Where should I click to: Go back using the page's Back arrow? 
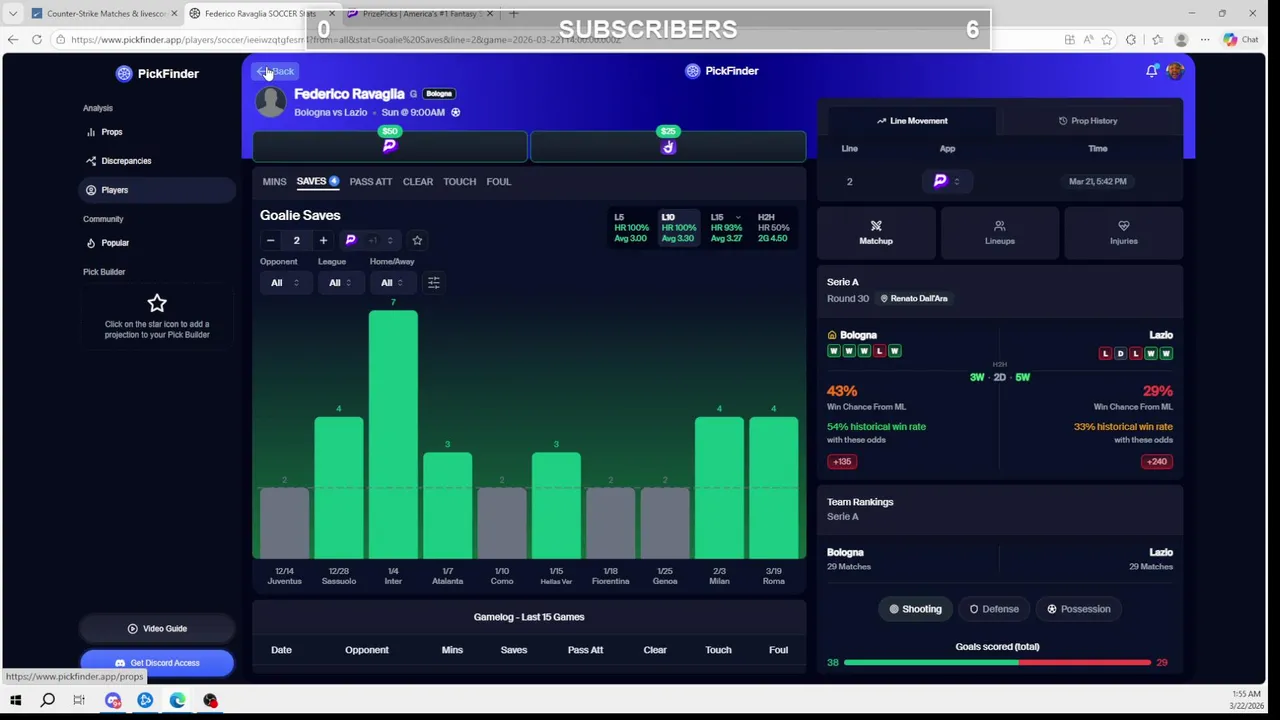point(275,71)
